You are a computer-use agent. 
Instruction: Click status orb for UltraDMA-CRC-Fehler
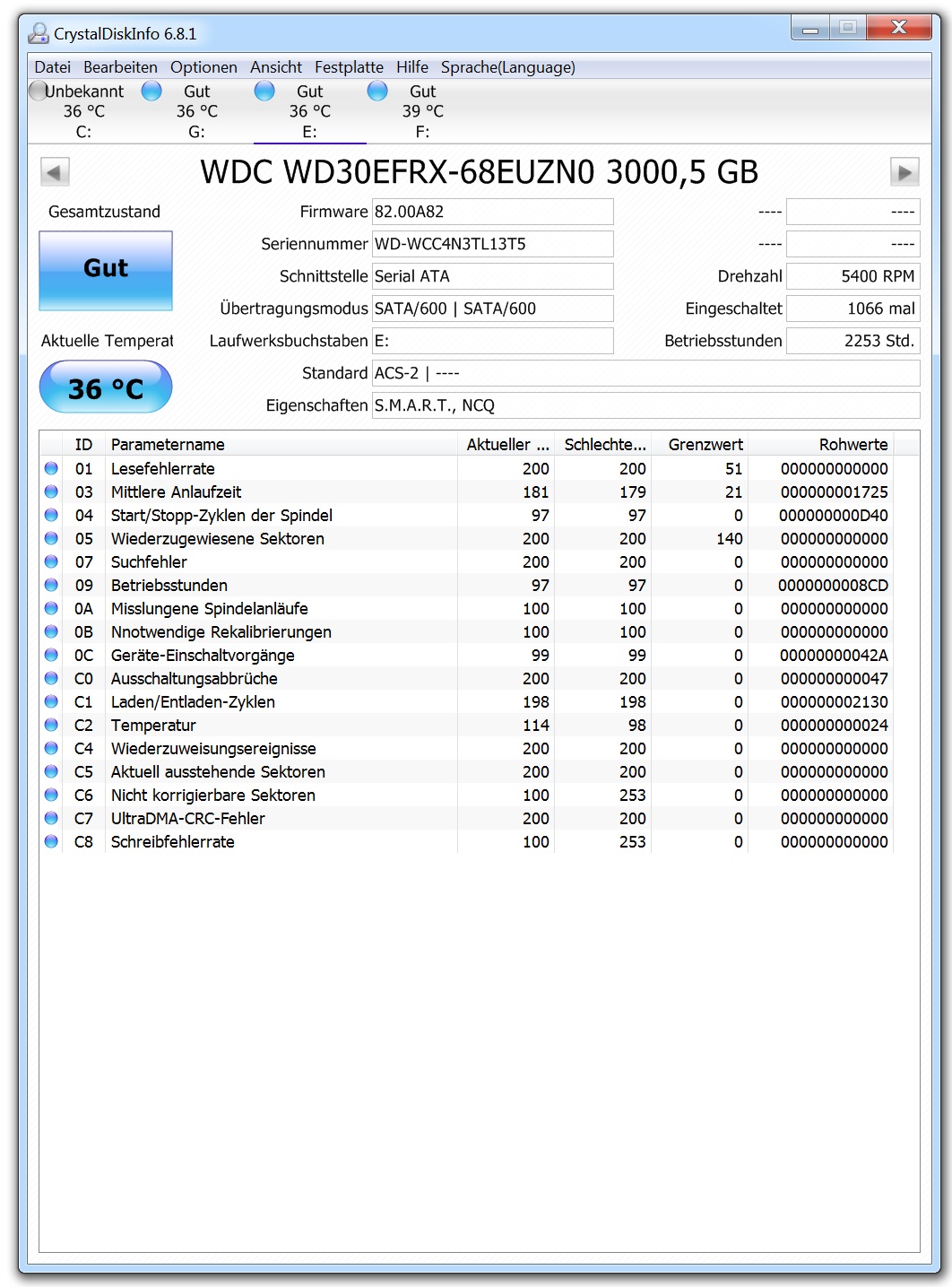click(51, 818)
